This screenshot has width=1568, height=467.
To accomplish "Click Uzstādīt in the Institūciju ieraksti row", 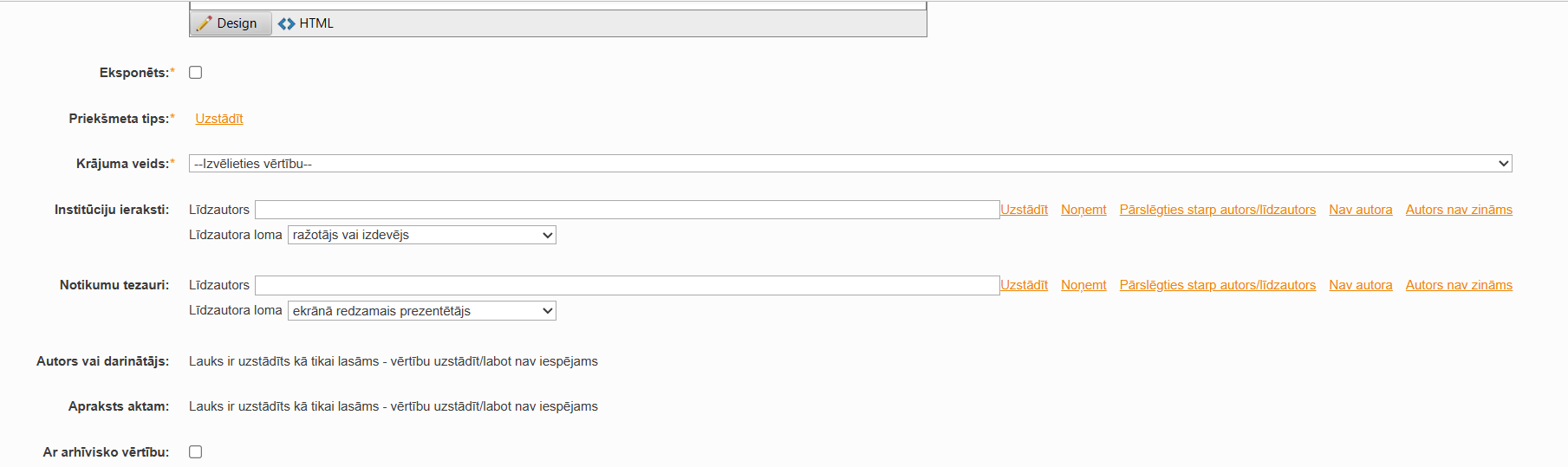I will 1025,210.
